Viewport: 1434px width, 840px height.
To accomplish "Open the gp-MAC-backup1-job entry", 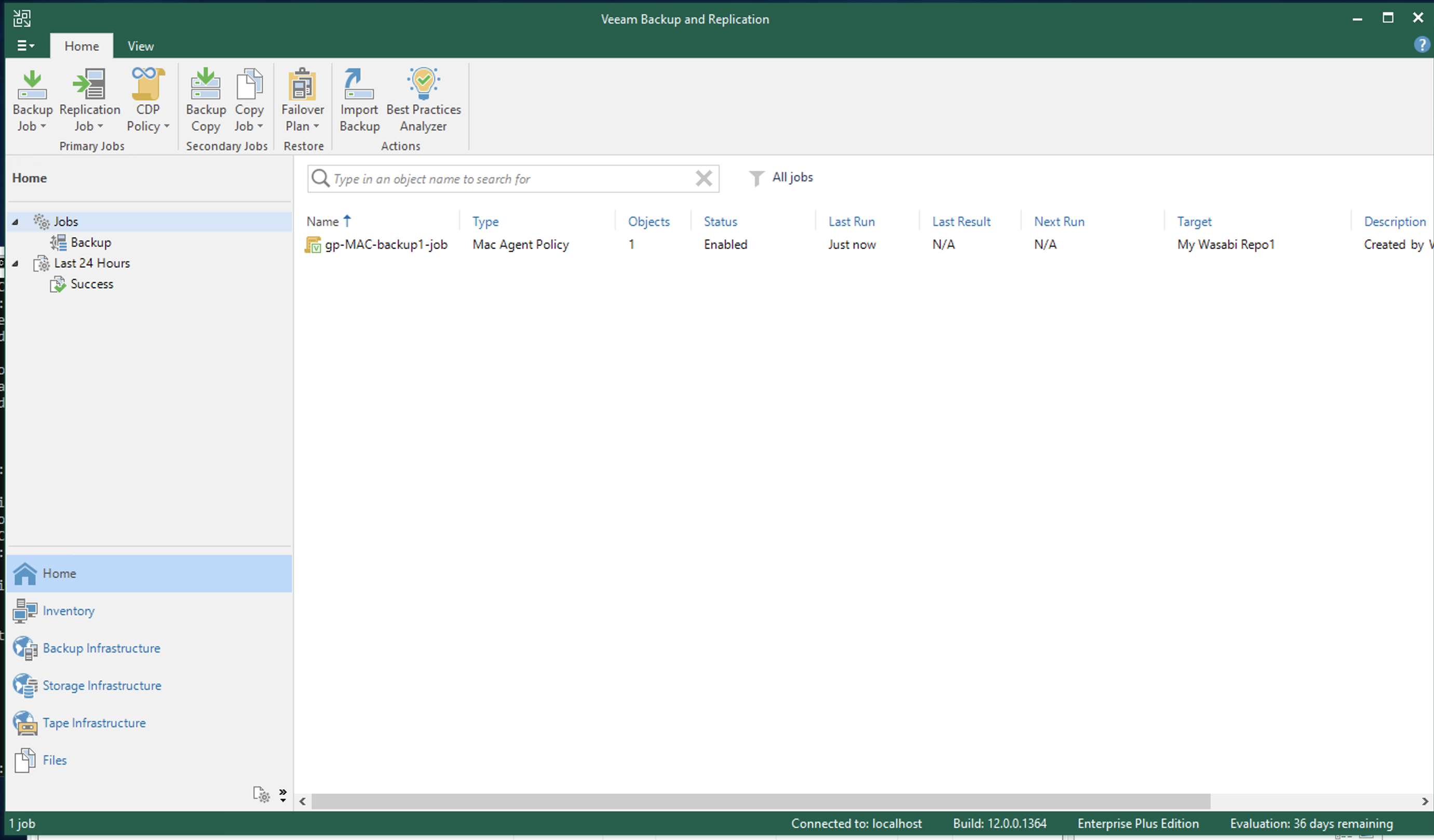I will coord(385,244).
